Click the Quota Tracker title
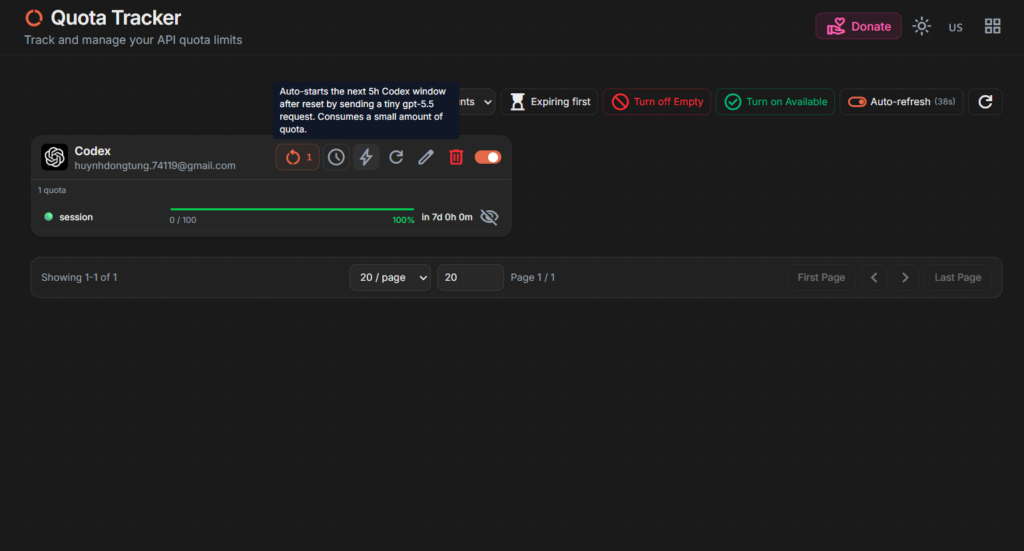The height and width of the screenshot is (551, 1024). click(116, 18)
